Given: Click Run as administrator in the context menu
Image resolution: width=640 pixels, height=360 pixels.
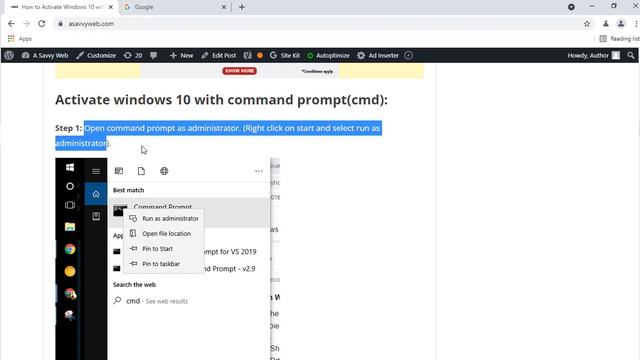Looking at the screenshot, I should (164, 219).
